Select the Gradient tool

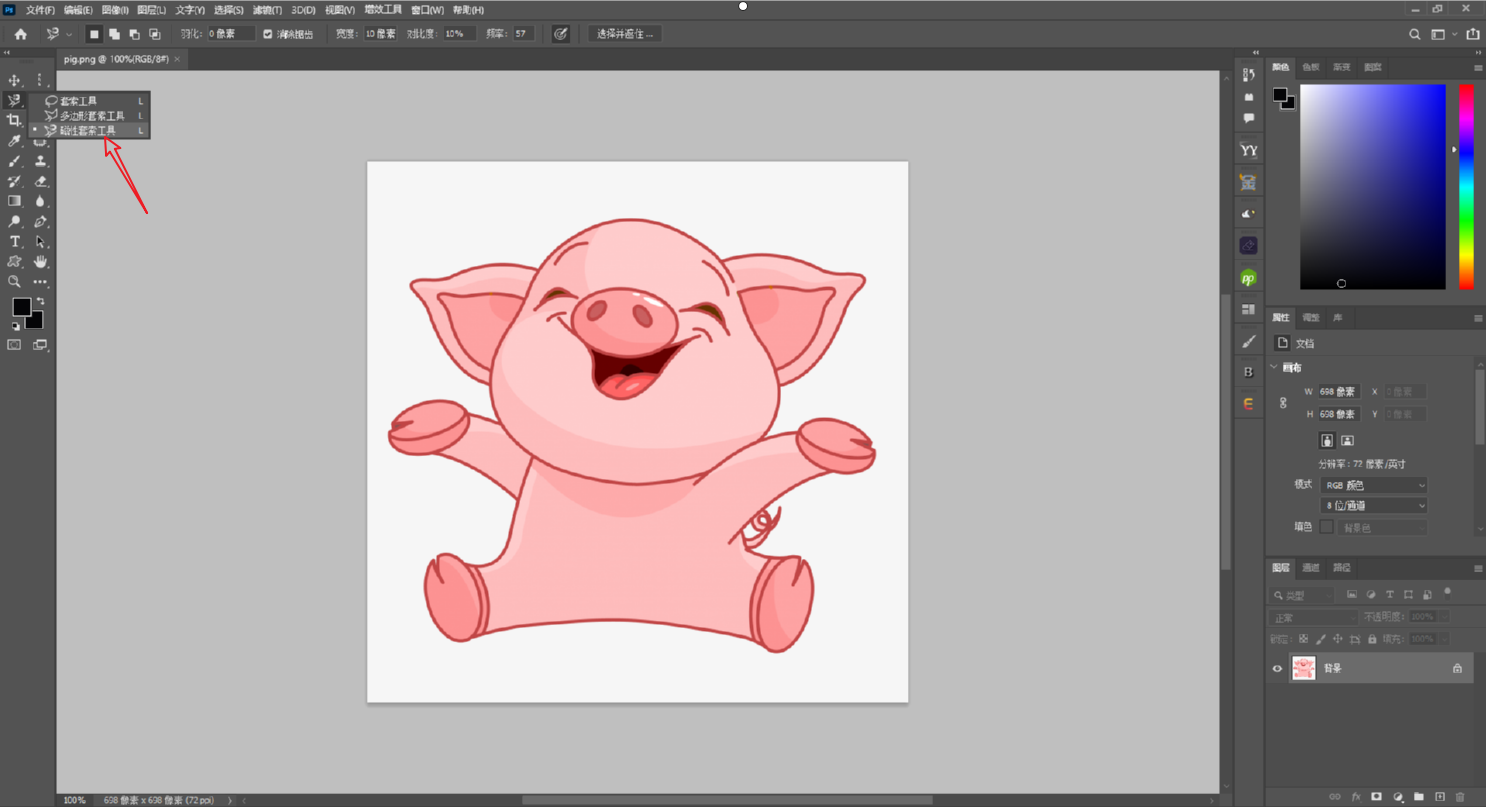(x=14, y=201)
